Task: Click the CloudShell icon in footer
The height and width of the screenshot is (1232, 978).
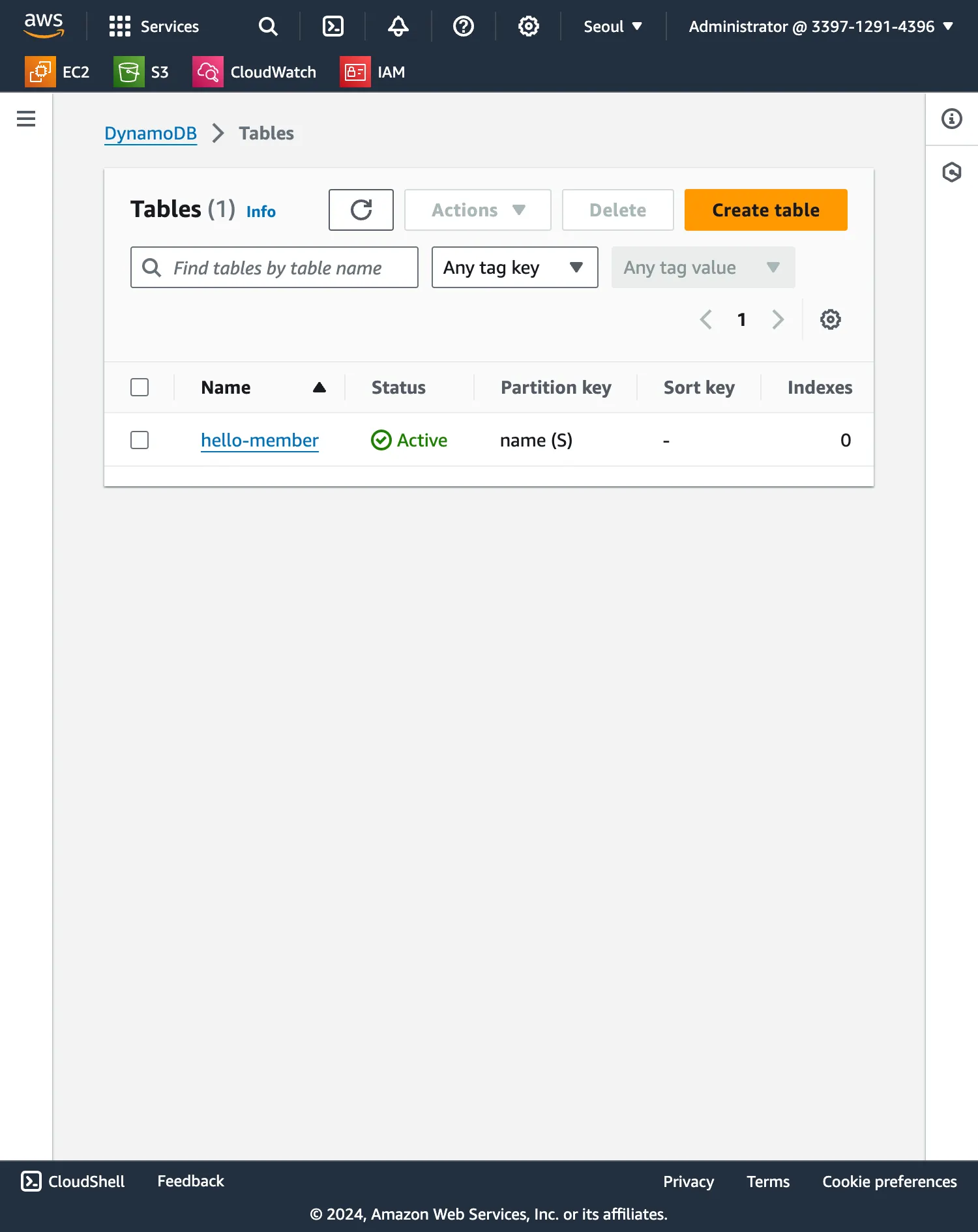Action: tap(31, 1181)
